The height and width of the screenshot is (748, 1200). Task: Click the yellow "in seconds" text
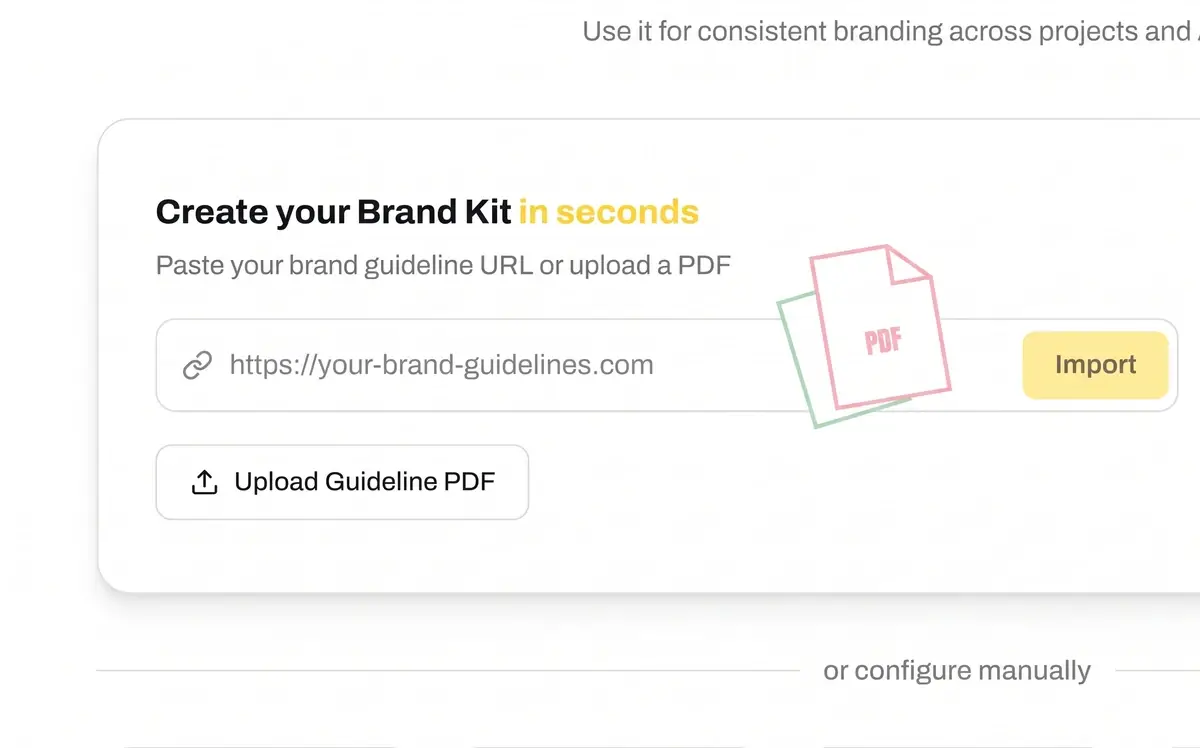[609, 212]
